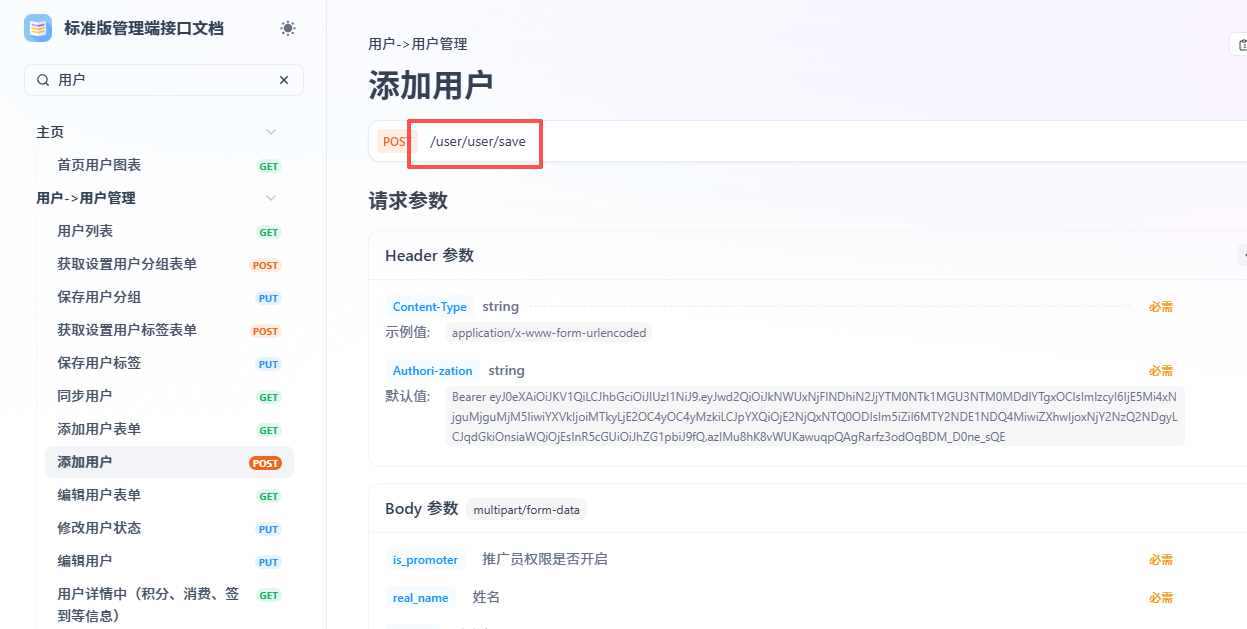Viewport: 1247px width, 629px height.
Task: Click the search magnifier icon
Action: click(43, 80)
